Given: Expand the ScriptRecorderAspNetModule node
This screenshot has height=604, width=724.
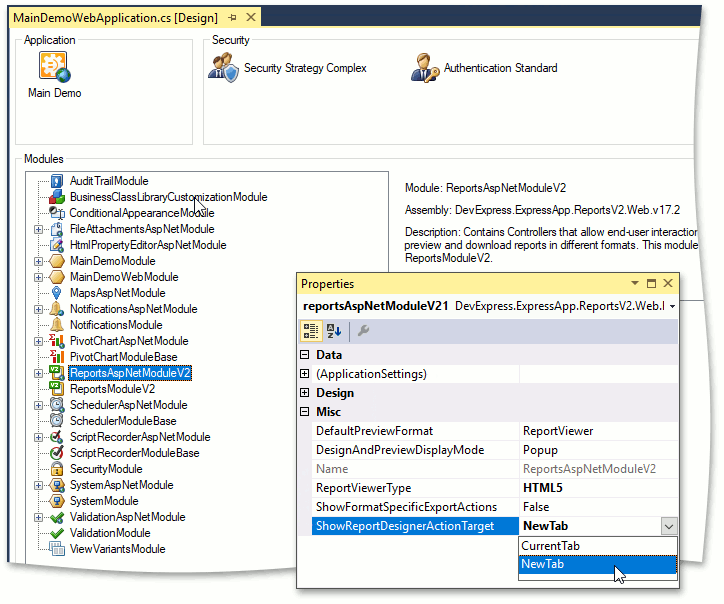Looking at the screenshot, I should pos(38,437).
